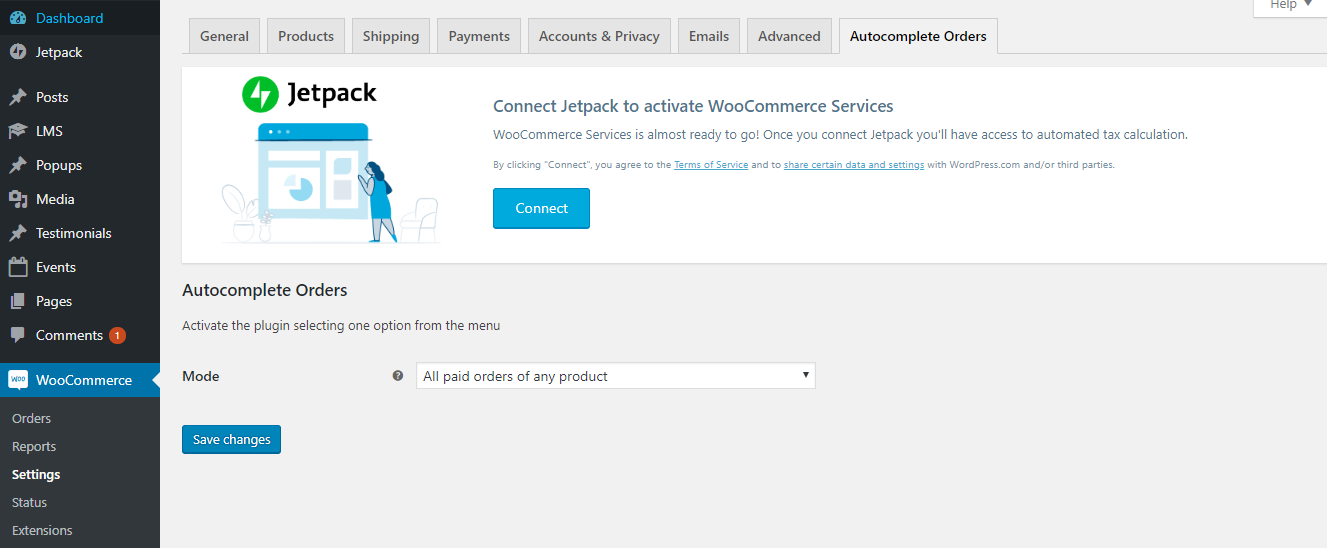Screen dimensions: 1327x548
Task: Follow the share certain data and settings link
Action: [853, 165]
